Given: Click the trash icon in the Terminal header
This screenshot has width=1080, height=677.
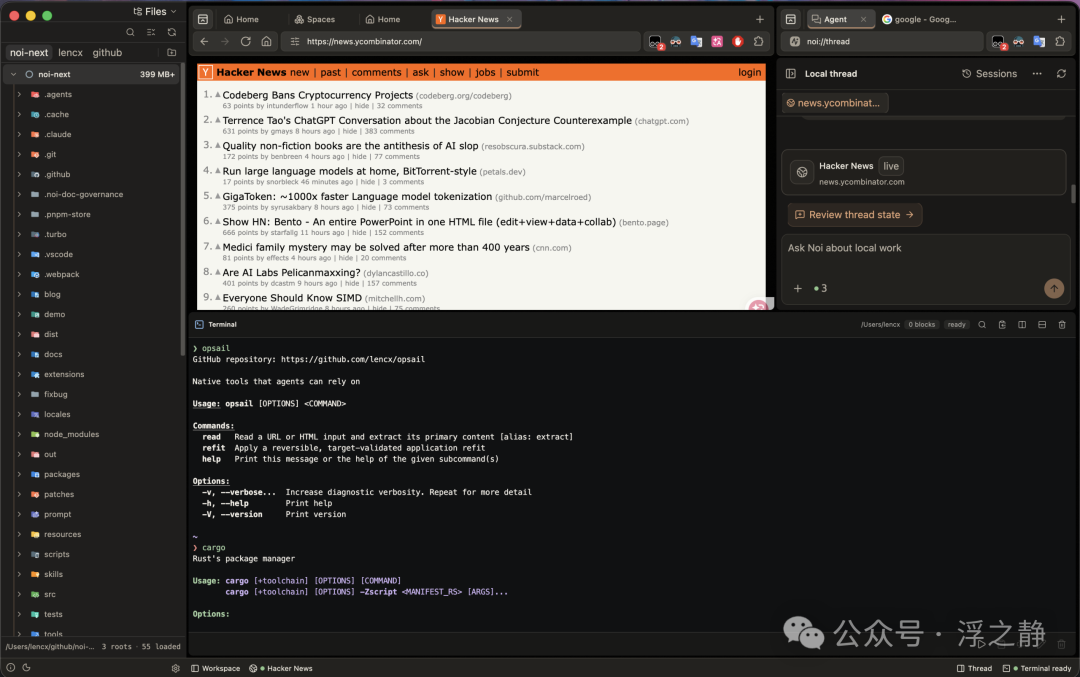Looking at the screenshot, I should (x=1062, y=324).
